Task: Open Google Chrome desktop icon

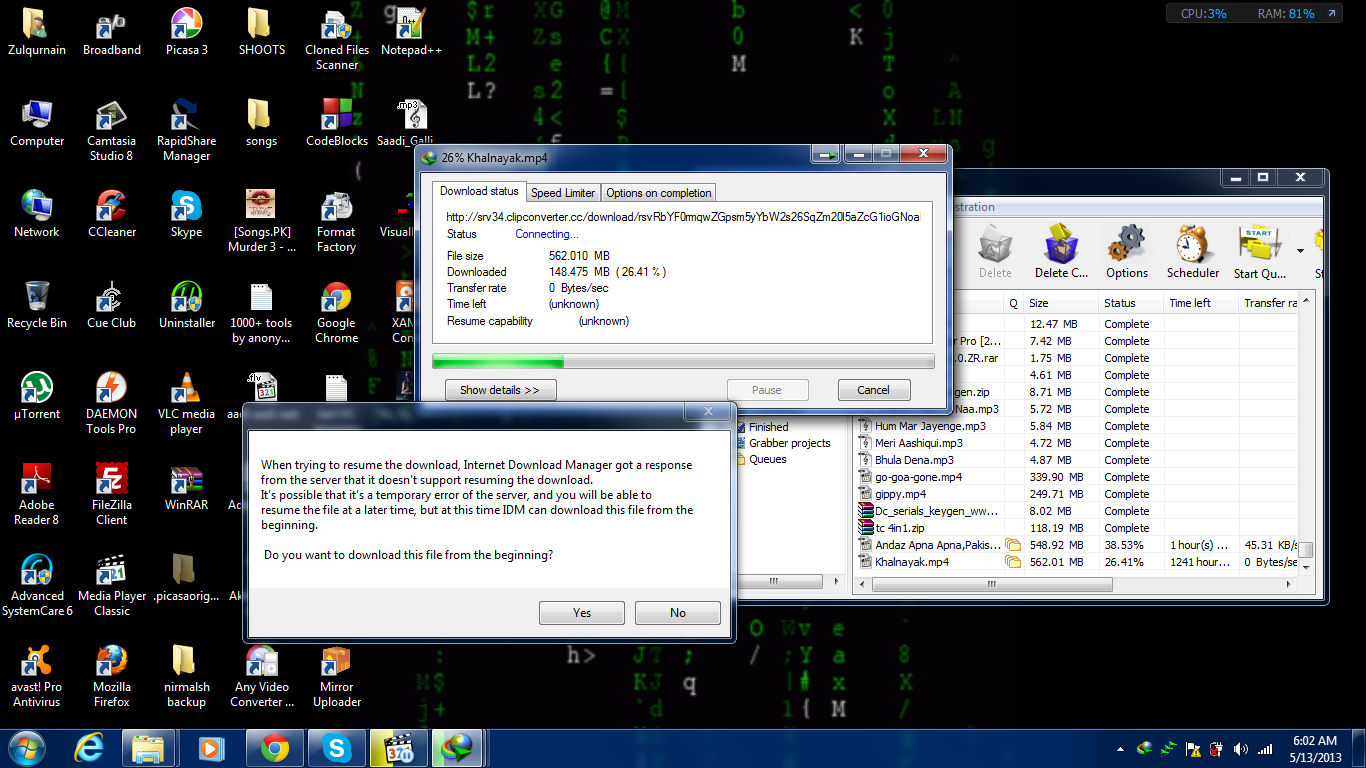Action: point(336,313)
